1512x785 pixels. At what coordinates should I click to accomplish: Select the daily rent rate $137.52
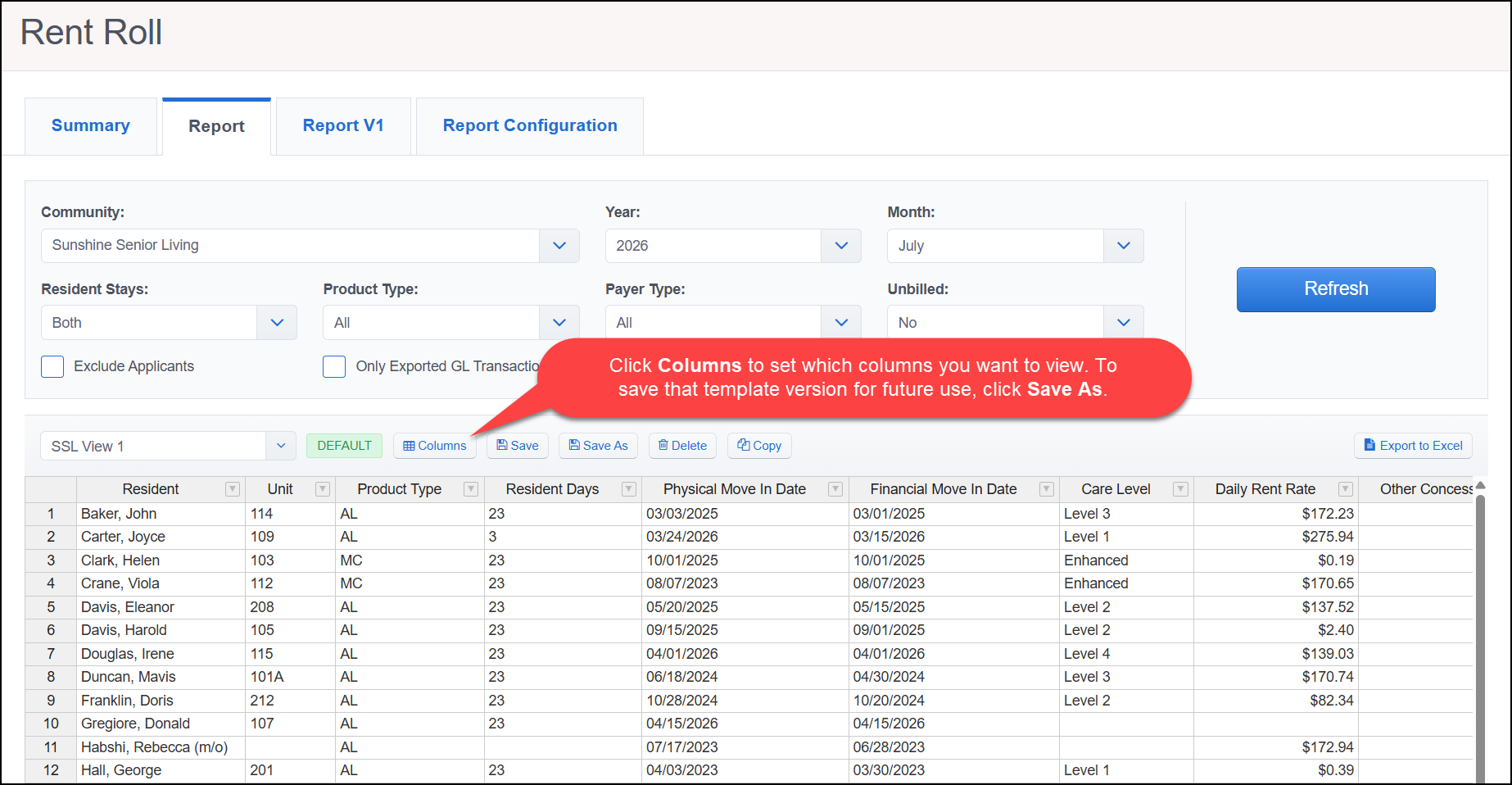click(x=1275, y=607)
